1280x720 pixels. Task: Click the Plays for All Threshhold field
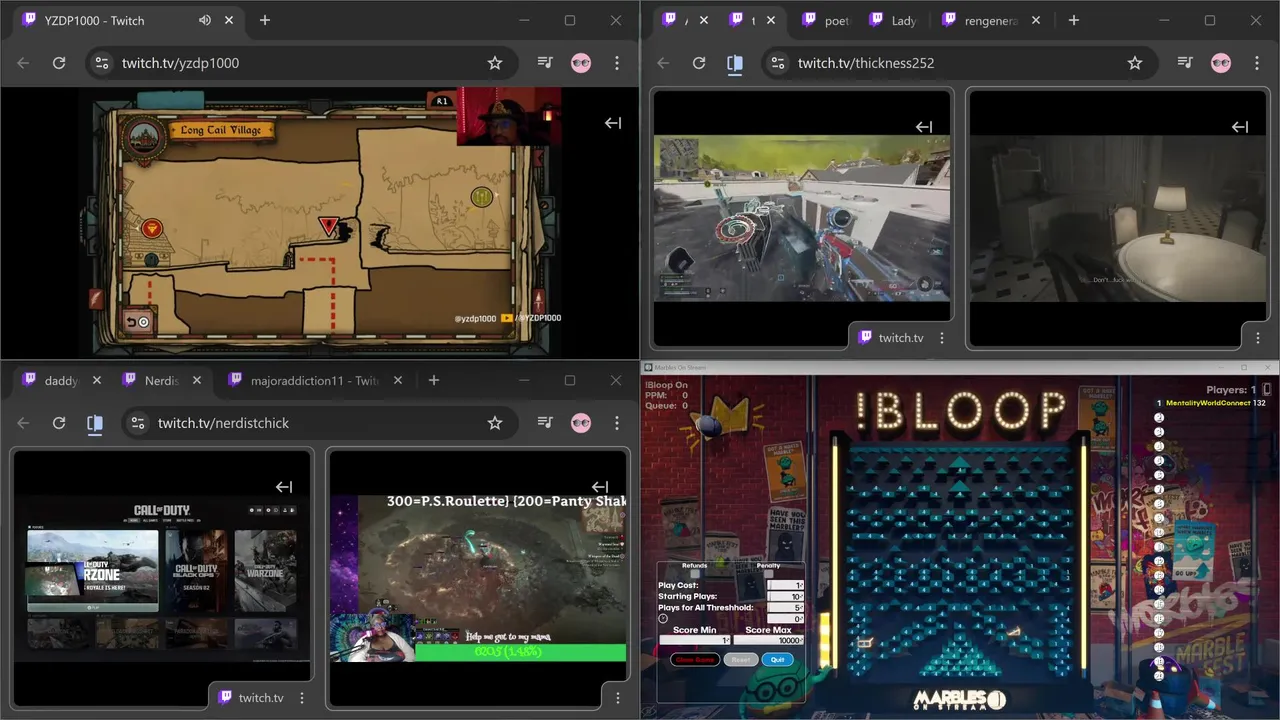(x=785, y=607)
